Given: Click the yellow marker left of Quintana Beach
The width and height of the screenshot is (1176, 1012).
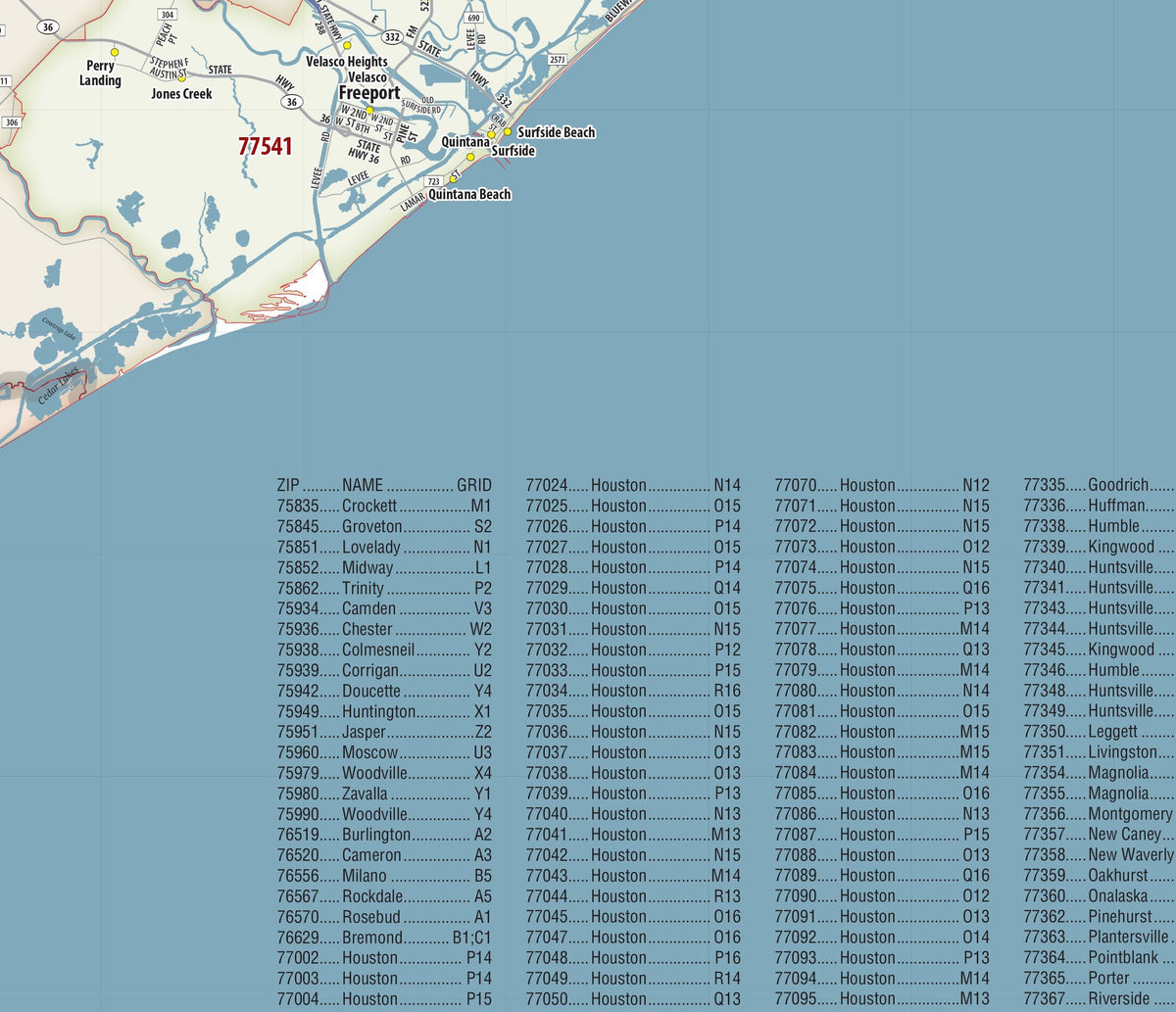Looking at the screenshot, I should [x=453, y=178].
